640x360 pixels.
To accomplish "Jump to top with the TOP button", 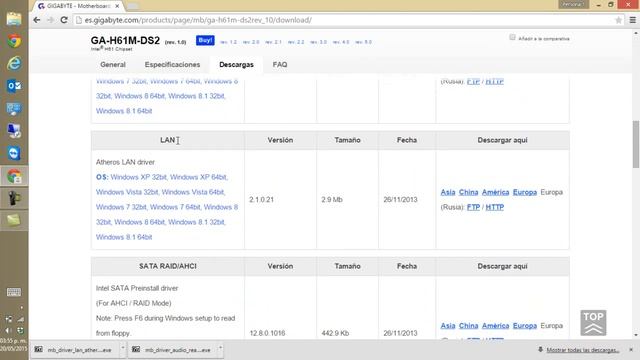I will click(x=593, y=323).
